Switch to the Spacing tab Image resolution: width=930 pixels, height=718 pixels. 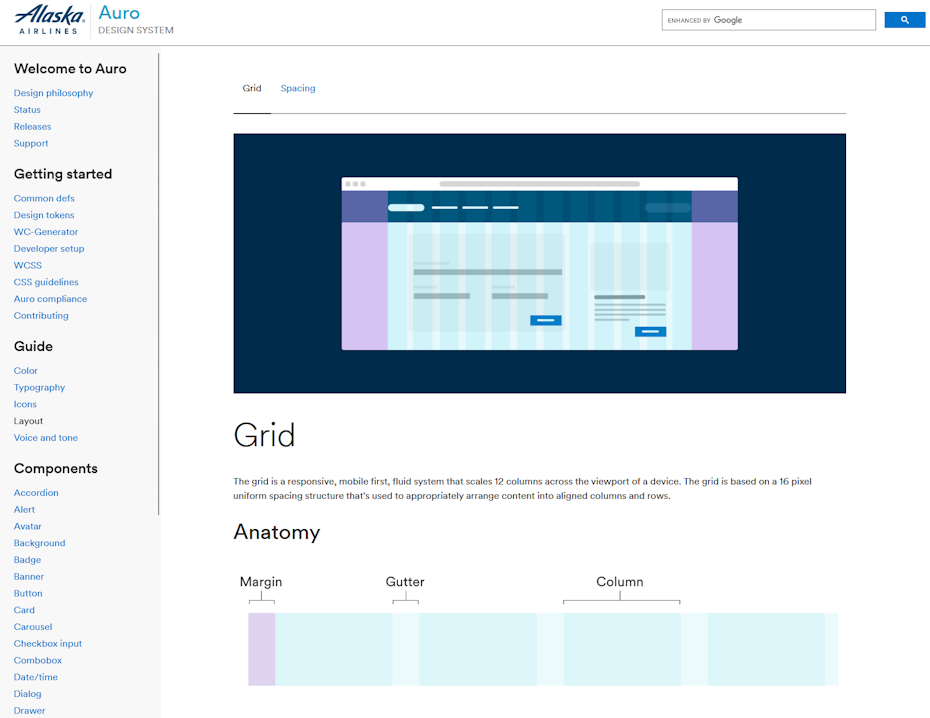click(298, 88)
